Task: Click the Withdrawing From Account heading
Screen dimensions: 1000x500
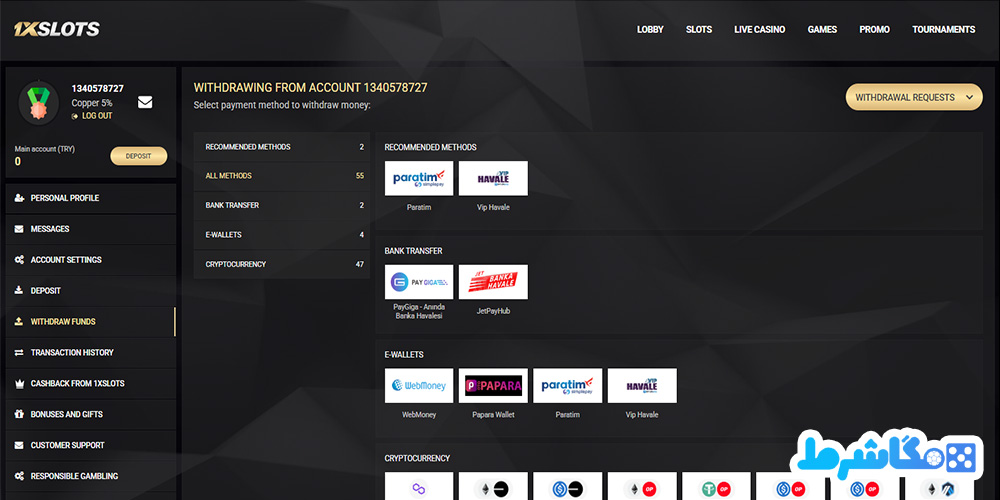Action: (x=311, y=88)
